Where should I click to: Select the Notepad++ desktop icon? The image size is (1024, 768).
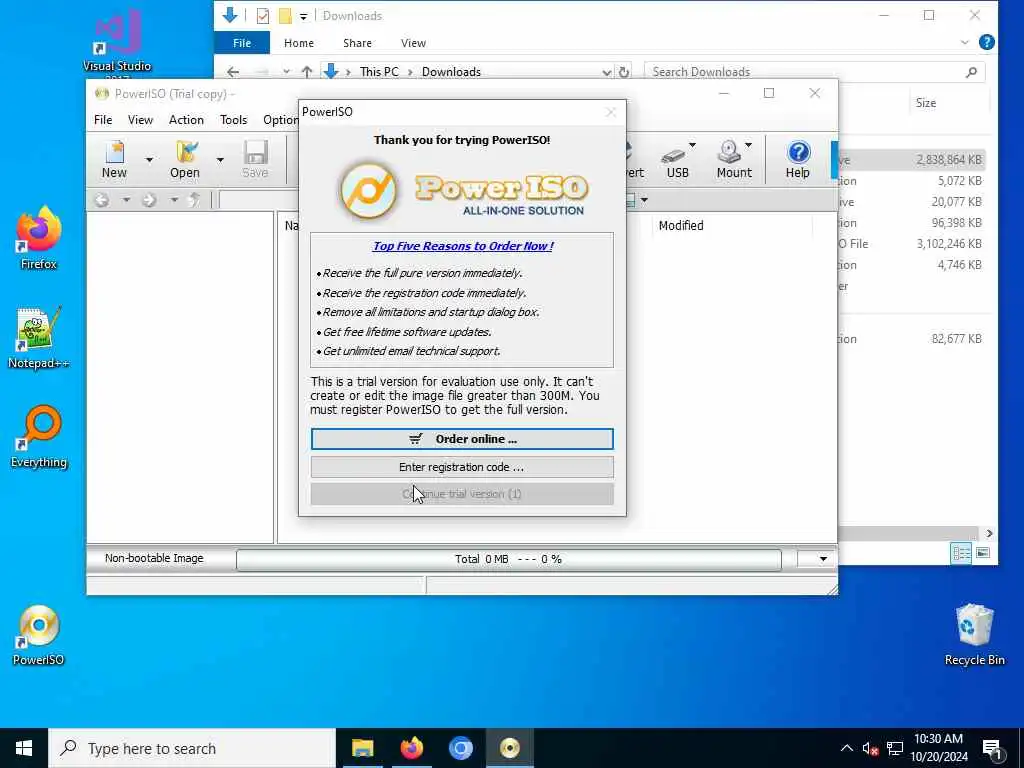click(39, 338)
